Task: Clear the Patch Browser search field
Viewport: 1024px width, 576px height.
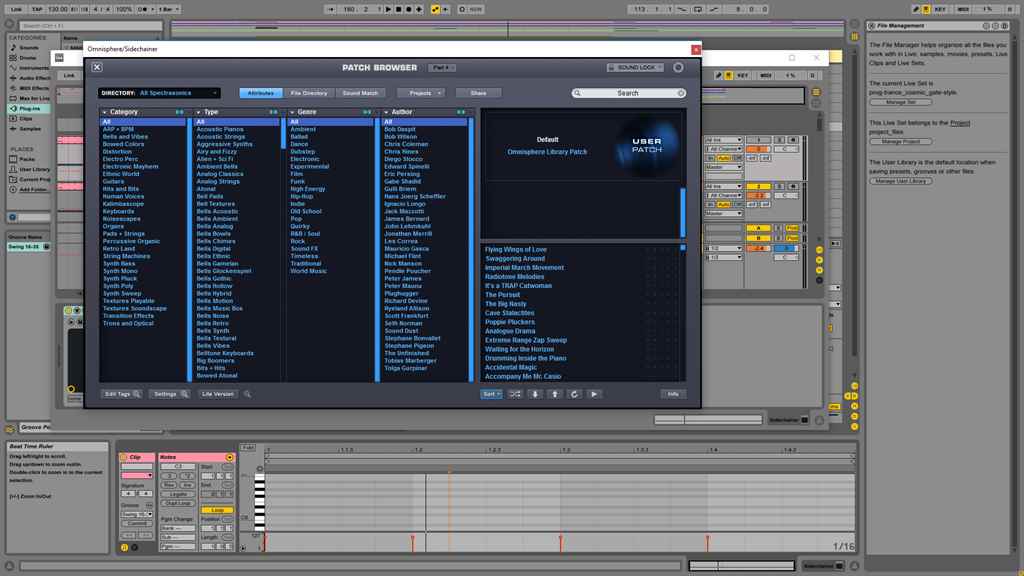Action: point(681,93)
